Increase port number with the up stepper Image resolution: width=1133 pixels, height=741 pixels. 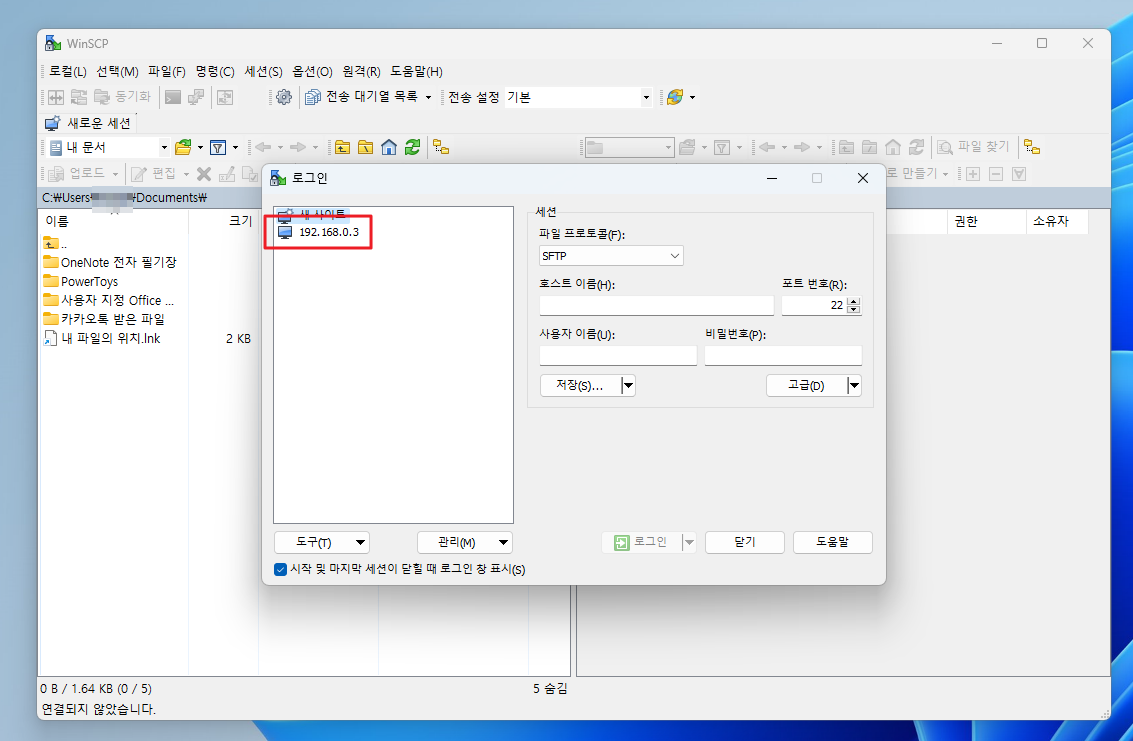tap(851, 300)
